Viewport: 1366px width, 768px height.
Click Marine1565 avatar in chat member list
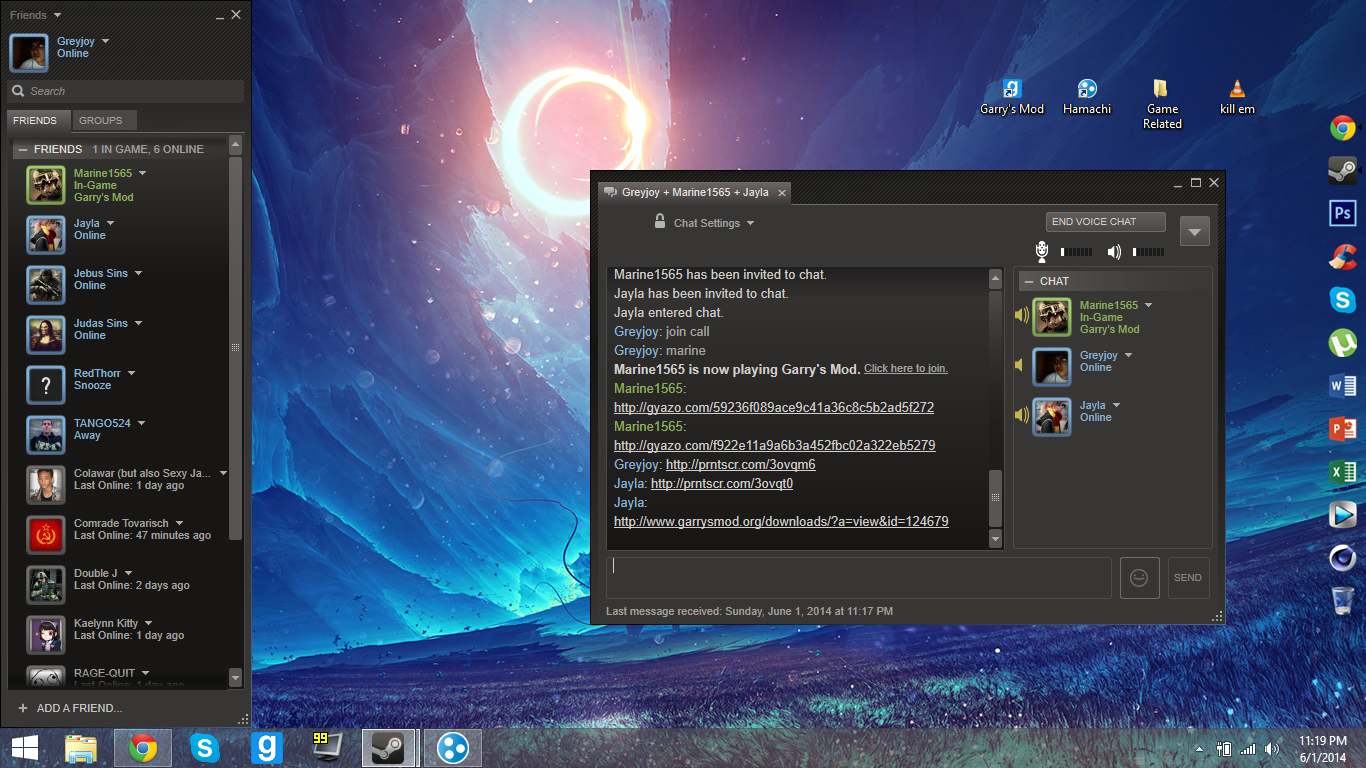point(1052,317)
